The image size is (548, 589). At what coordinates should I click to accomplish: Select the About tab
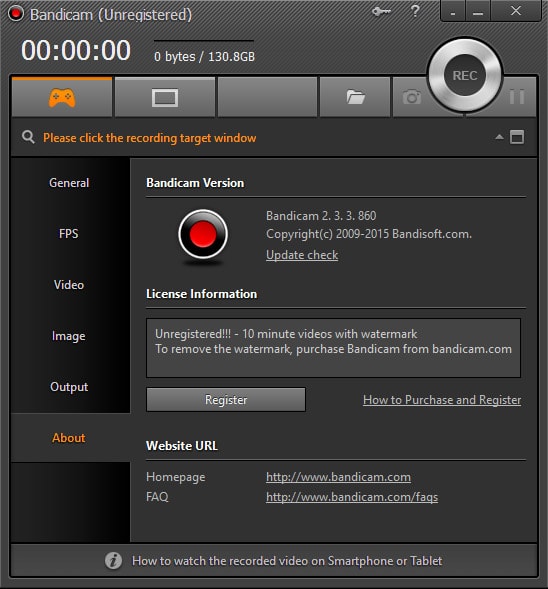click(69, 438)
